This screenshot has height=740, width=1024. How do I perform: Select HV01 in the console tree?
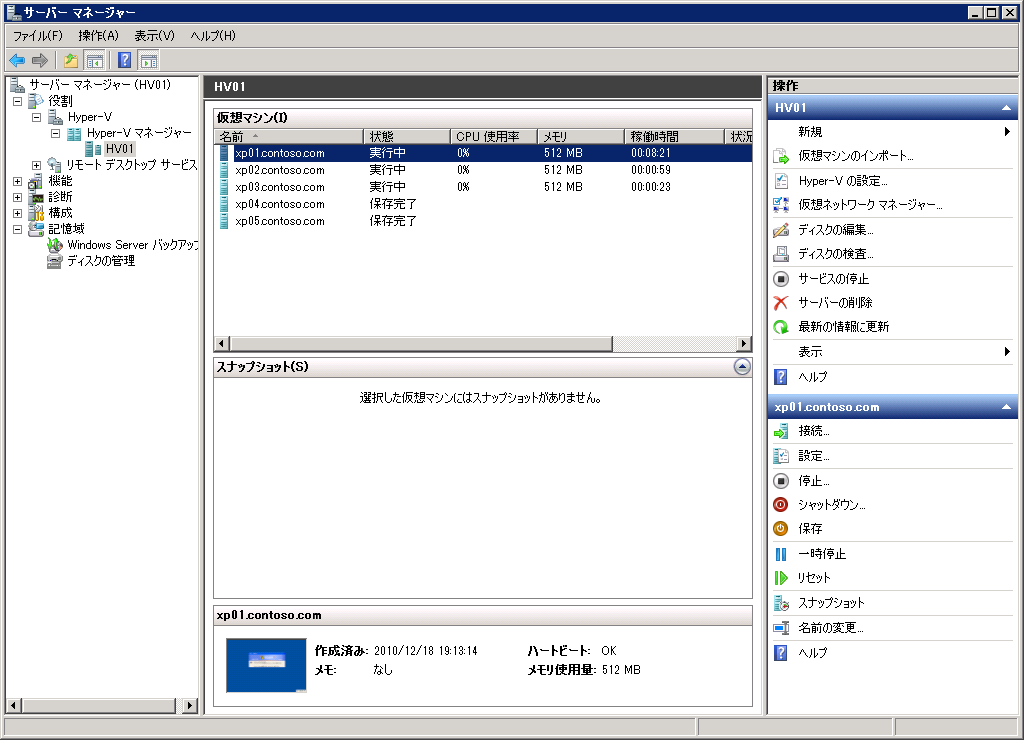coord(120,149)
